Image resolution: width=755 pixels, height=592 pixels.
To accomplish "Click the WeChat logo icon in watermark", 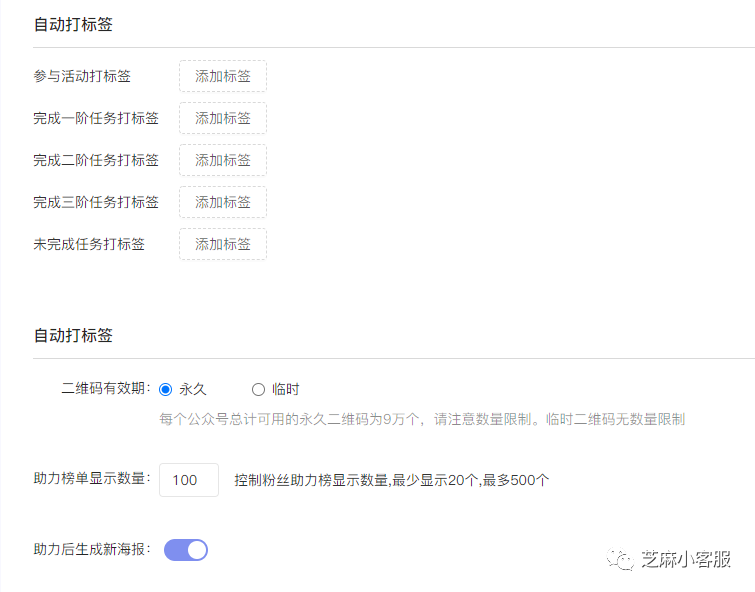I will [620, 560].
